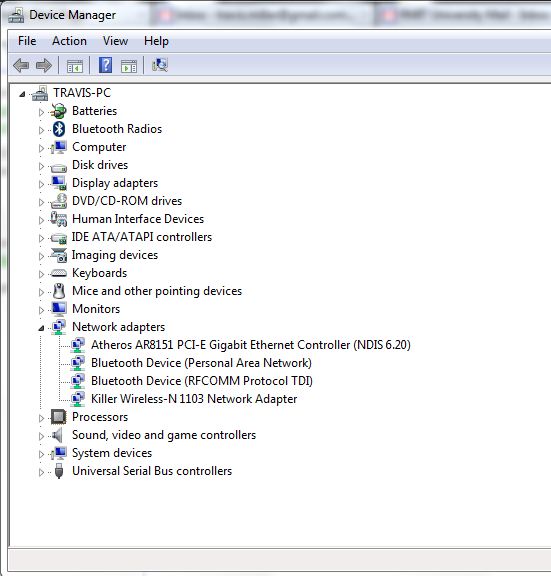Click the Universal Serial Bus plug icon
Image resolution: width=551 pixels, height=576 pixels.
[x=59, y=471]
